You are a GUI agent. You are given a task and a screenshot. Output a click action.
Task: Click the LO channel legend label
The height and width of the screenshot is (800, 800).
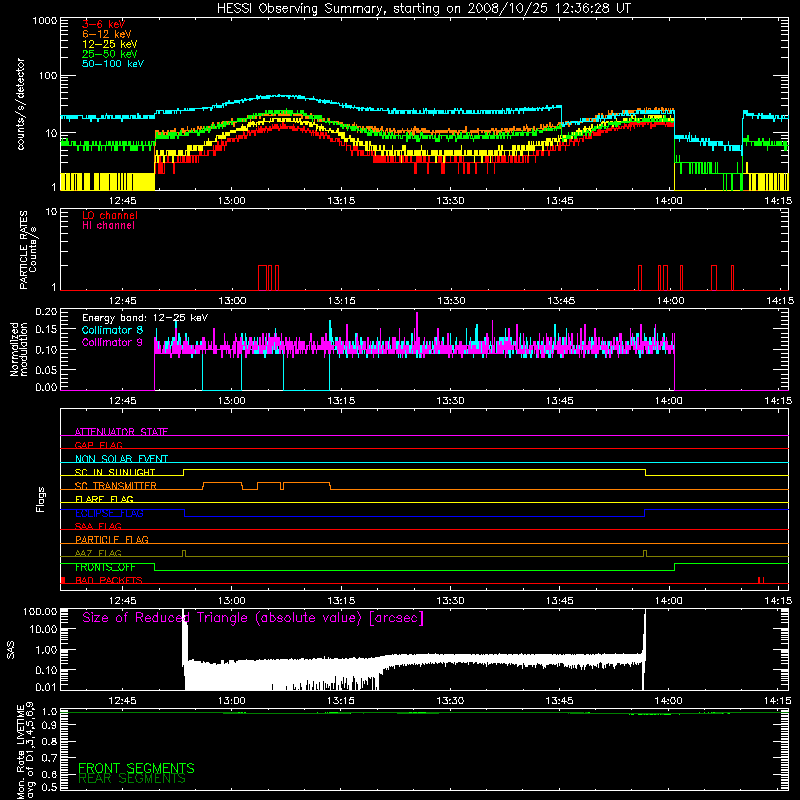(x=110, y=215)
